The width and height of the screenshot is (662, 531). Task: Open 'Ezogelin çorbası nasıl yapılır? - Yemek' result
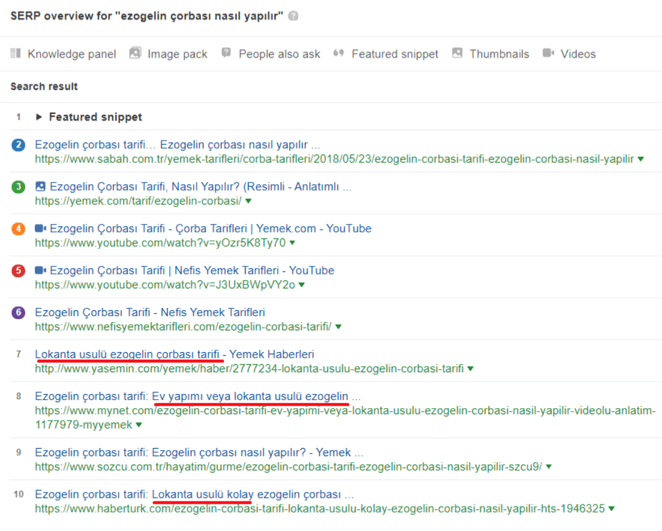[199, 452]
